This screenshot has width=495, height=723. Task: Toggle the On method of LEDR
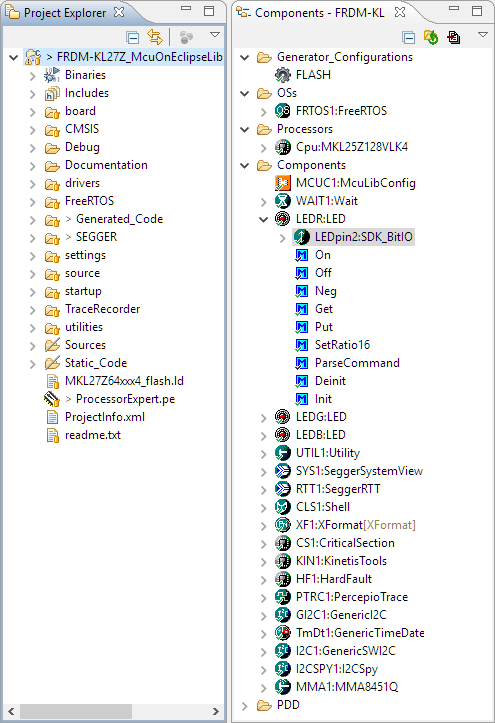tap(302, 255)
